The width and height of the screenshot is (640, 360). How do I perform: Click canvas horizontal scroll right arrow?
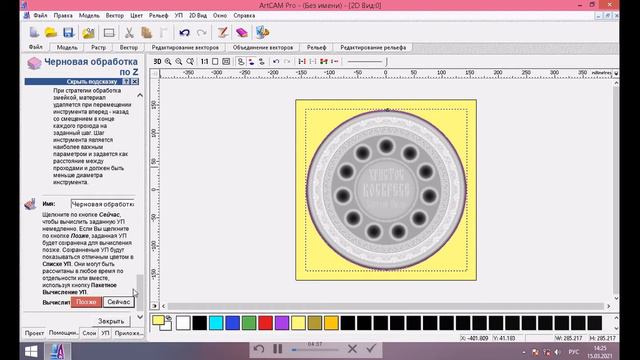click(x=609, y=306)
